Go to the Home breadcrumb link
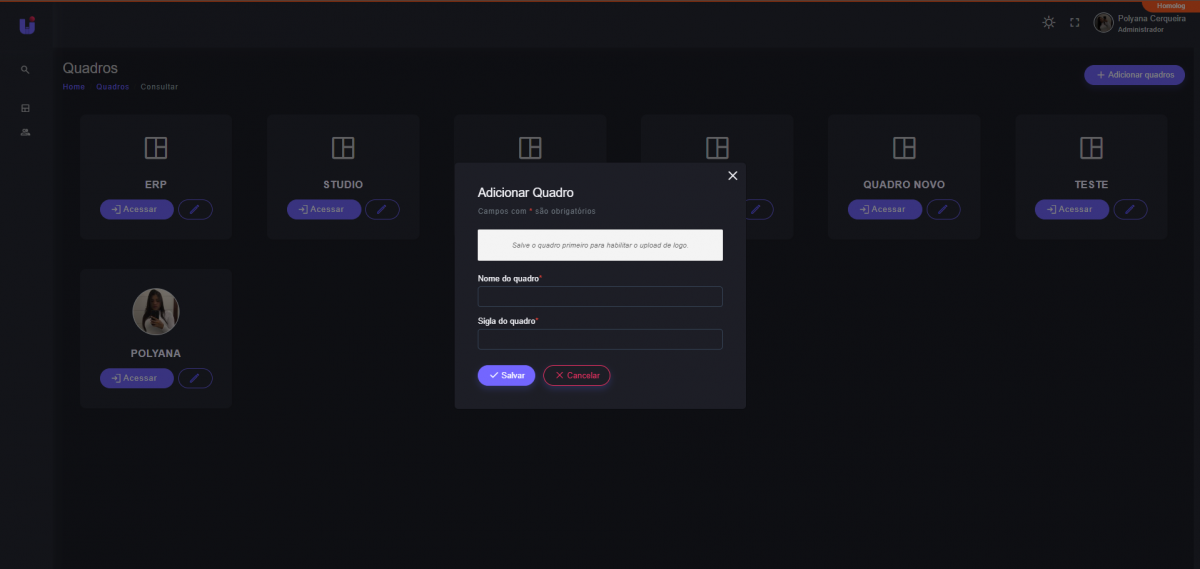The height and width of the screenshot is (569, 1200). [x=74, y=87]
